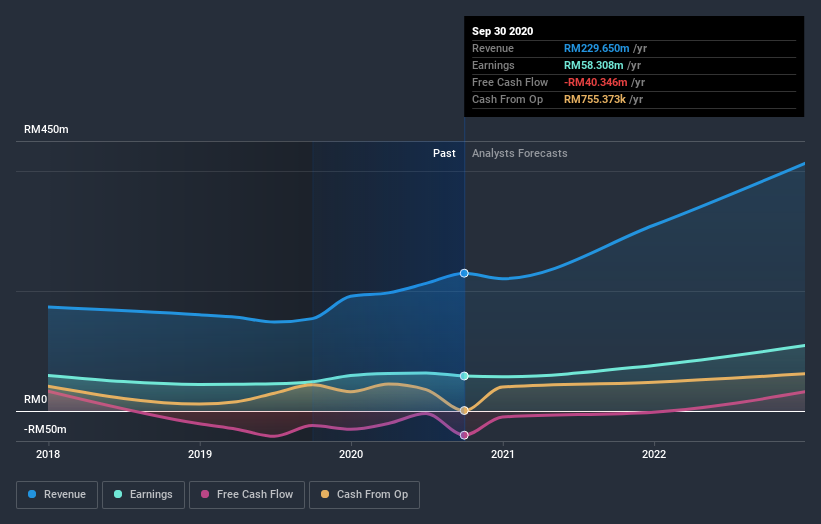Click the Cash From Op row label in tooltip

coord(507,99)
